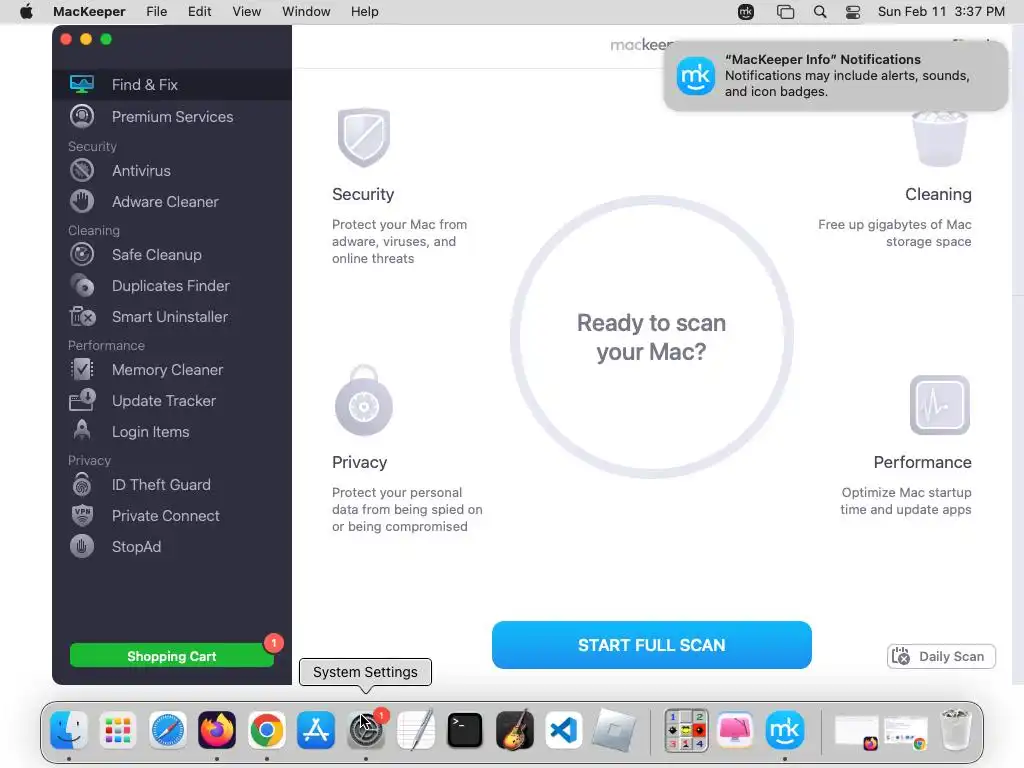
Task: Click the Ready to scan circle
Action: pyautogui.click(x=652, y=337)
